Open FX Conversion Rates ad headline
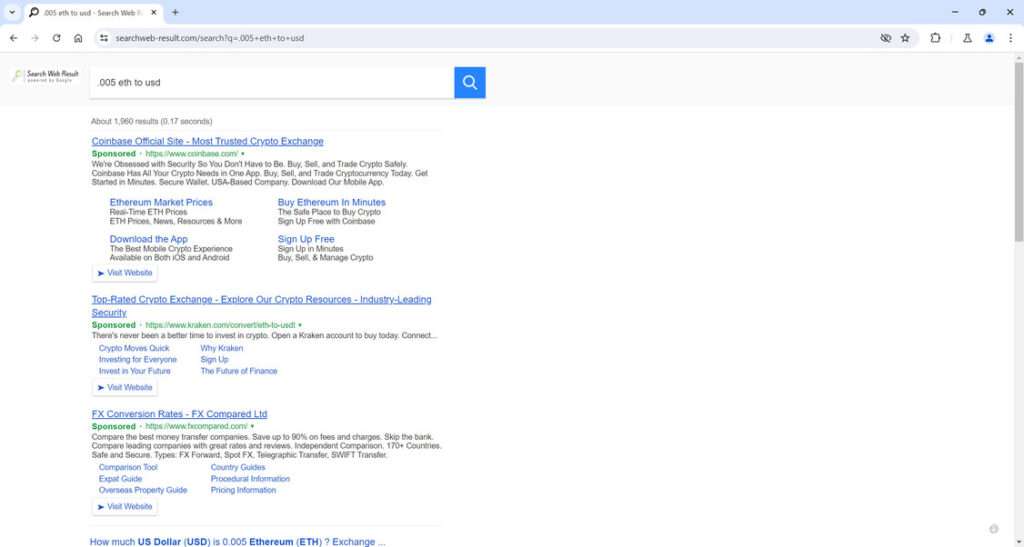 (179, 414)
